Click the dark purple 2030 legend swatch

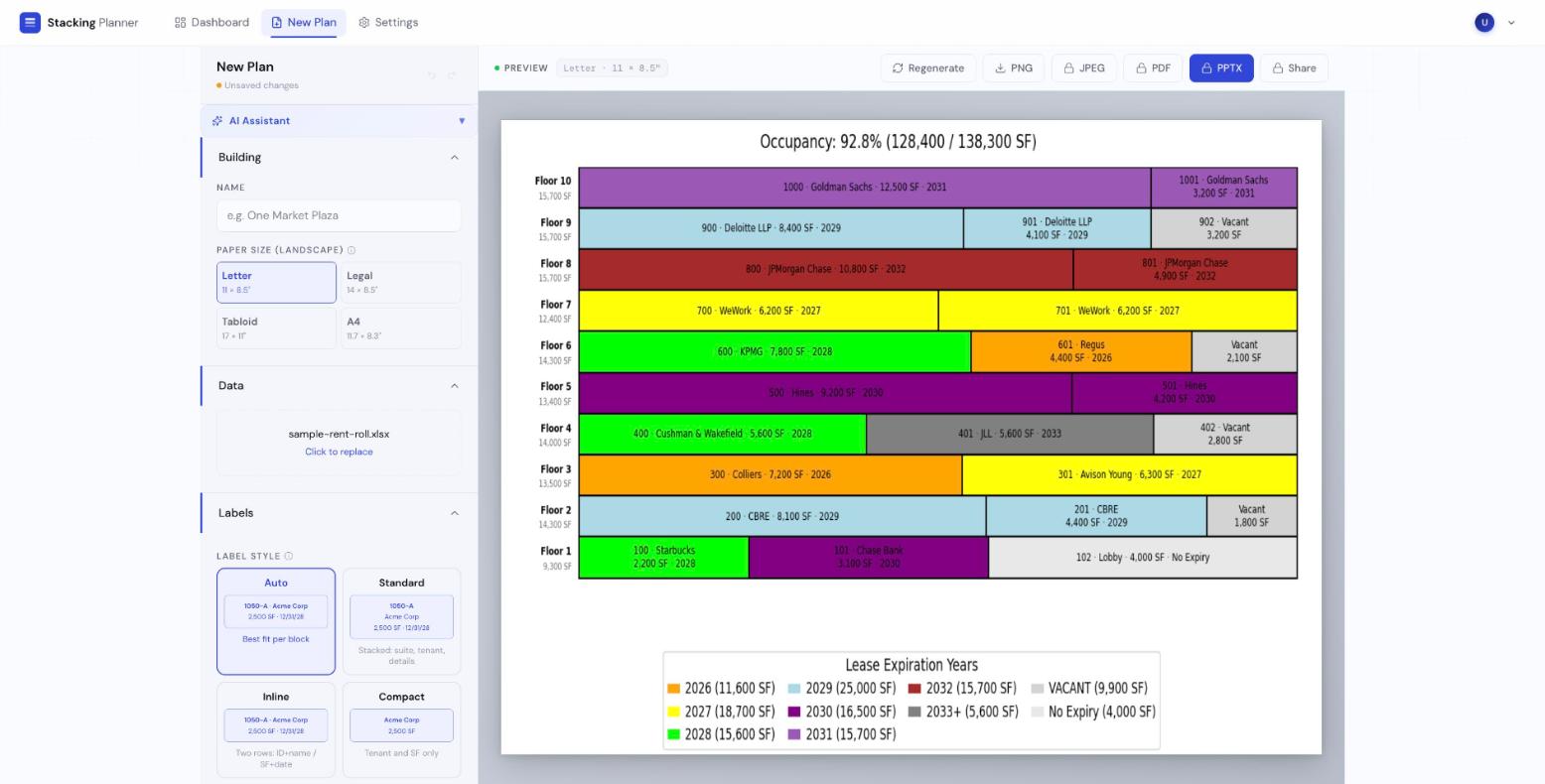pos(794,712)
